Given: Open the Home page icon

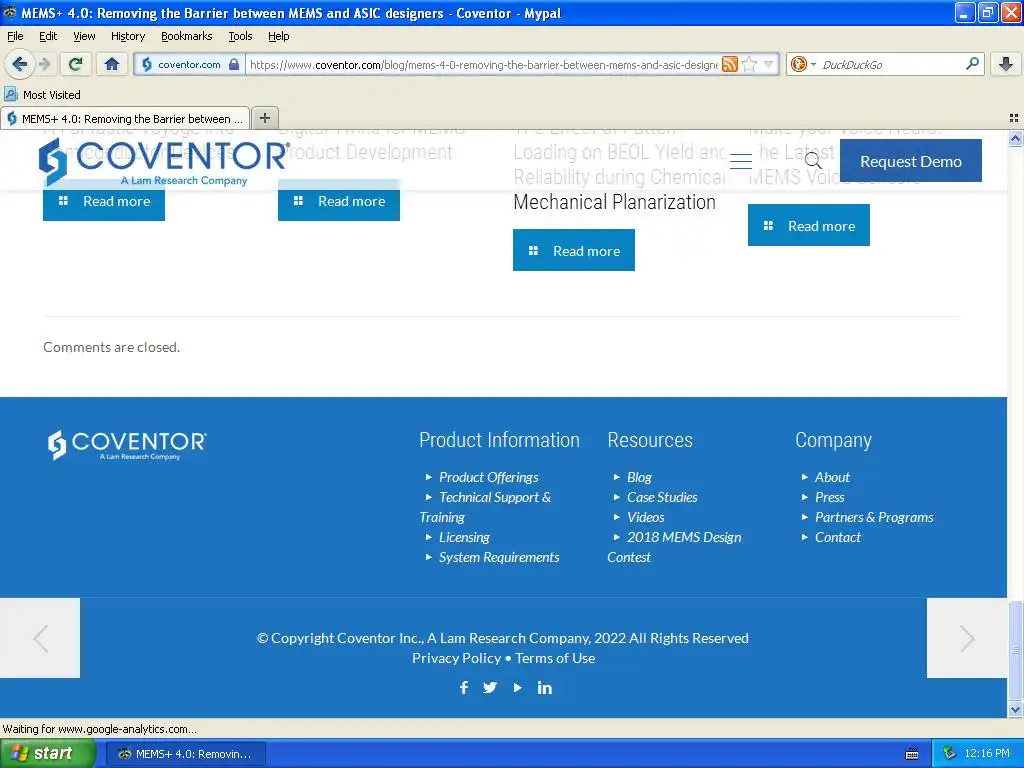Looking at the screenshot, I should [x=112, y=64].
